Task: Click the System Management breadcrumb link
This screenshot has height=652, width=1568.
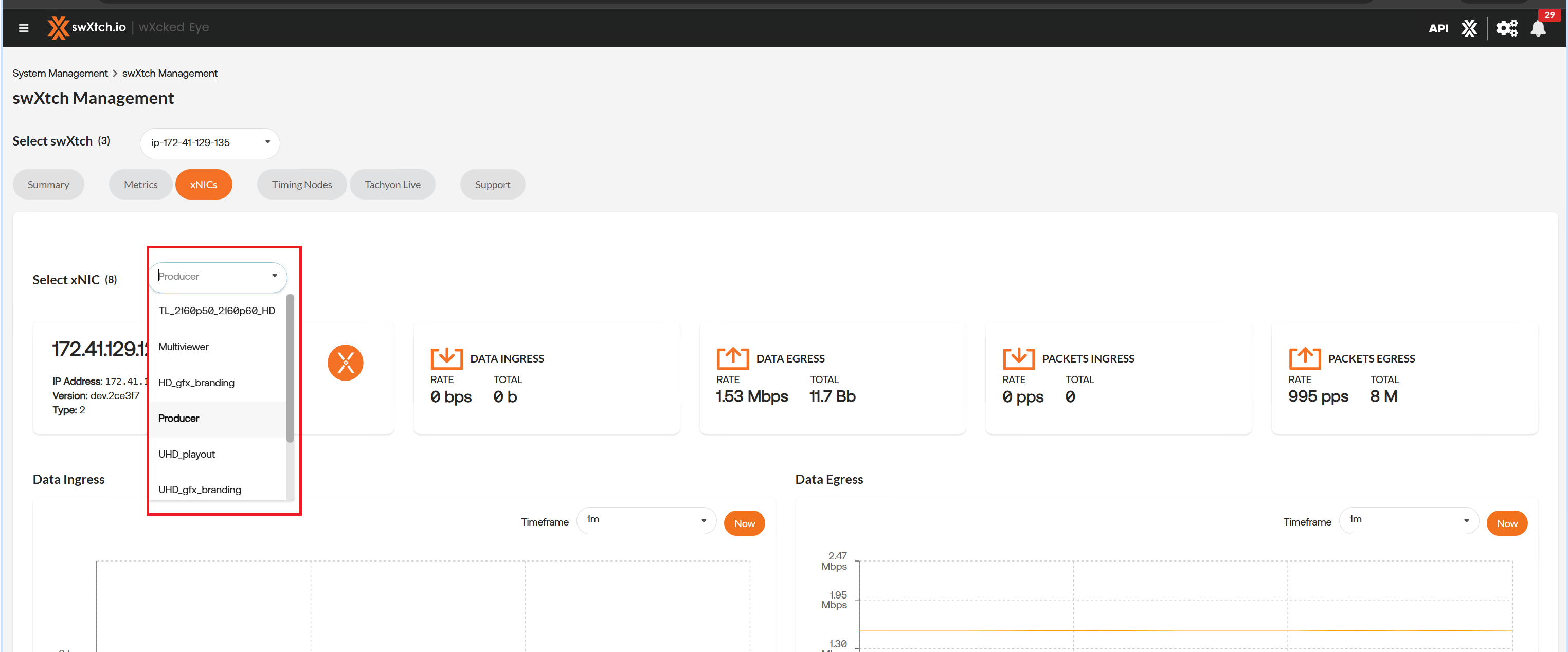Action: (x=60, y=73)
